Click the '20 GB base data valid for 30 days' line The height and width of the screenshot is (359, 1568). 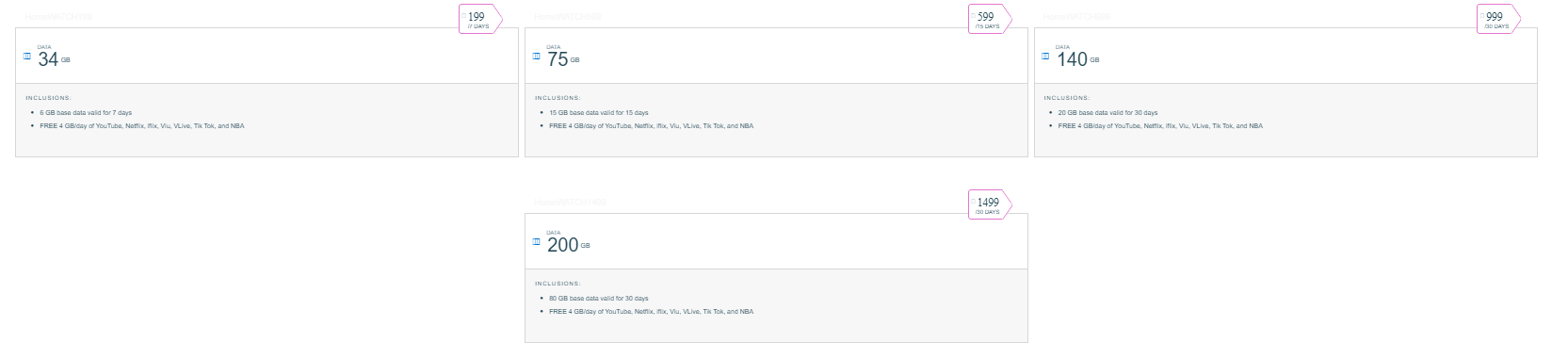pyautogui.click(x=1108, y=112)
